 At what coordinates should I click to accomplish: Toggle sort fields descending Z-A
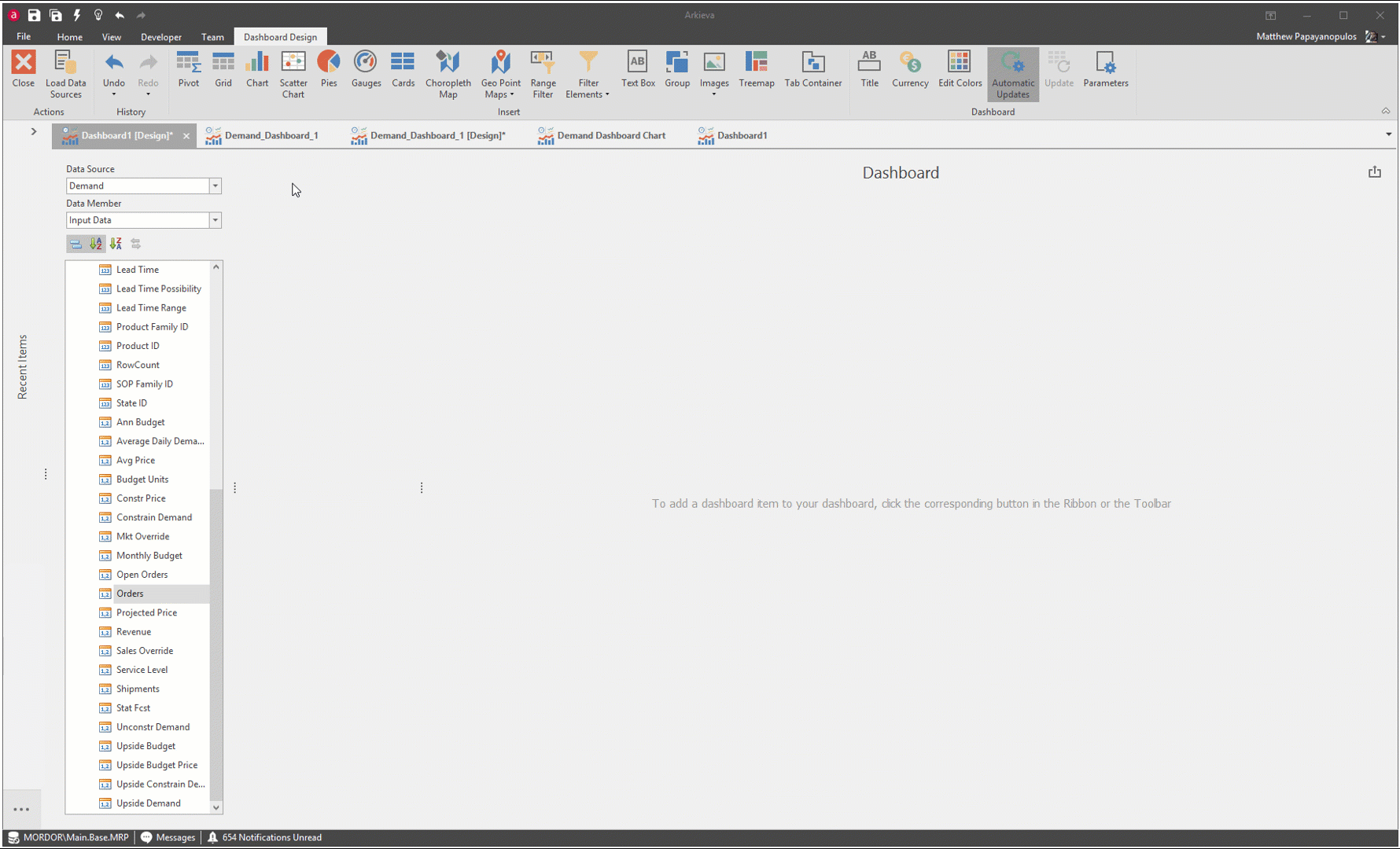pos(116,244)
